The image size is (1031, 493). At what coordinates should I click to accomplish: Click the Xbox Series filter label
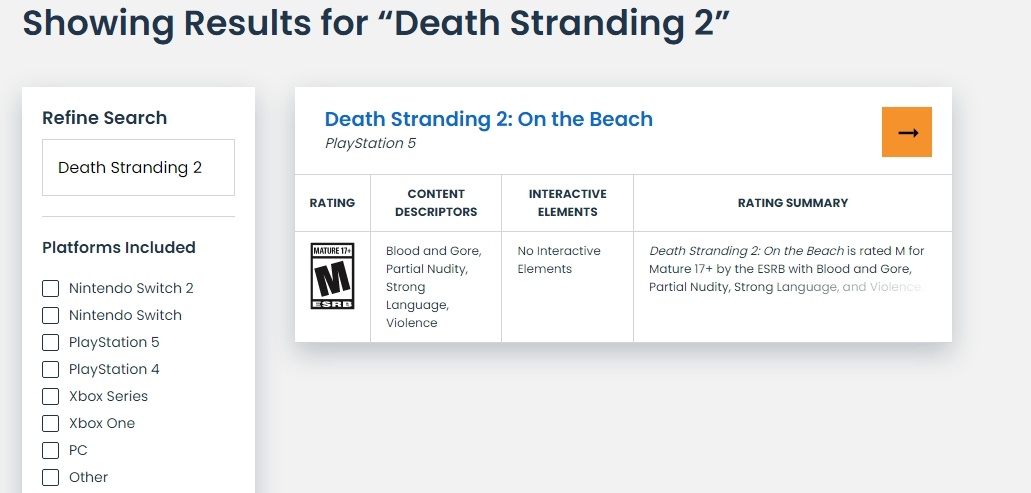pos(108,397)
